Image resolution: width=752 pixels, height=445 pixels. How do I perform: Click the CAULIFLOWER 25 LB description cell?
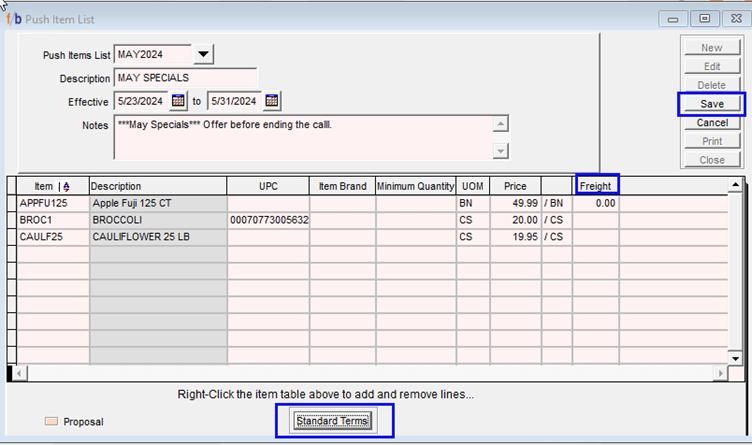click(158, 237)
